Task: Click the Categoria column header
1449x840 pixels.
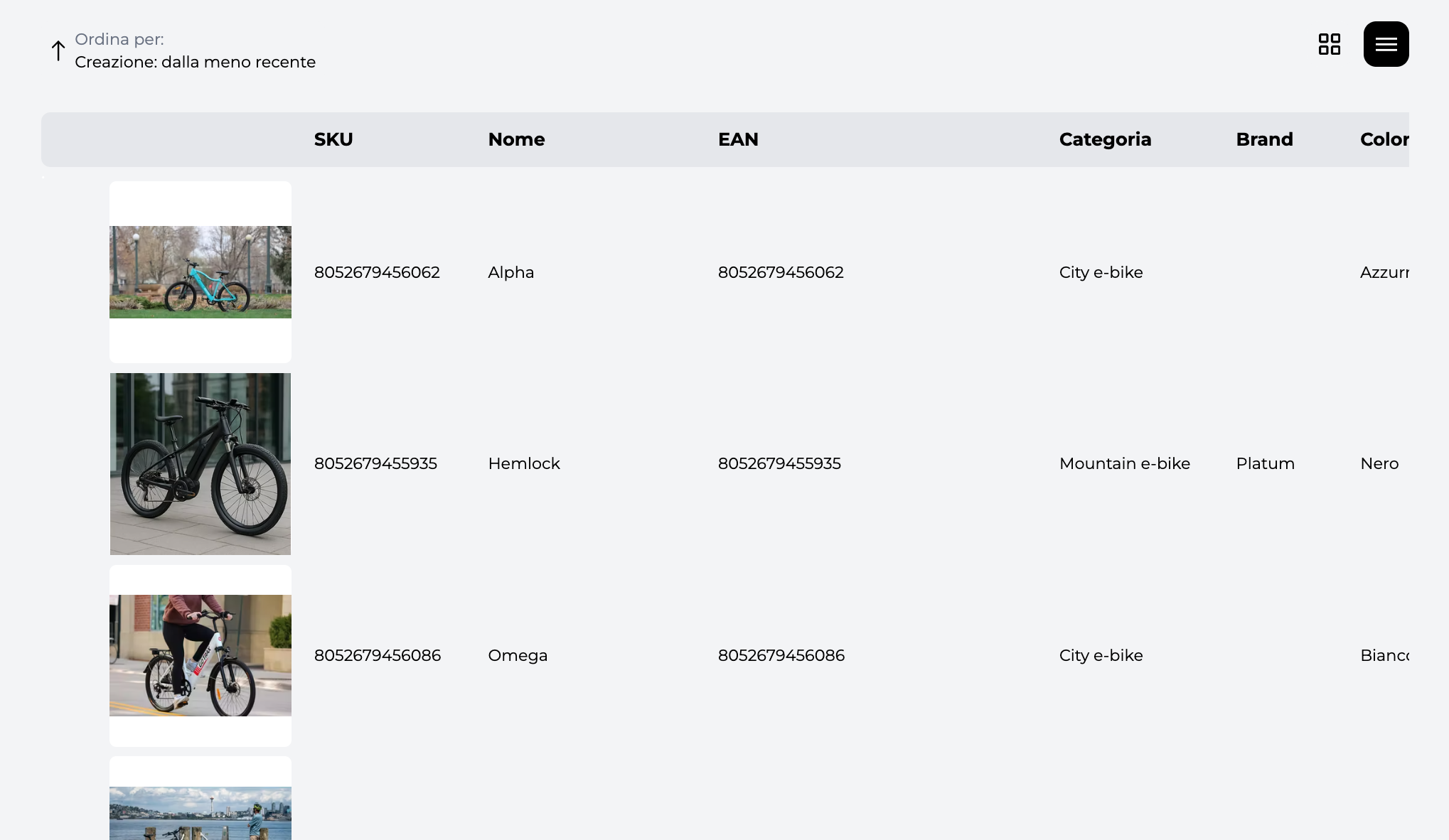Action: point(1105,139)
